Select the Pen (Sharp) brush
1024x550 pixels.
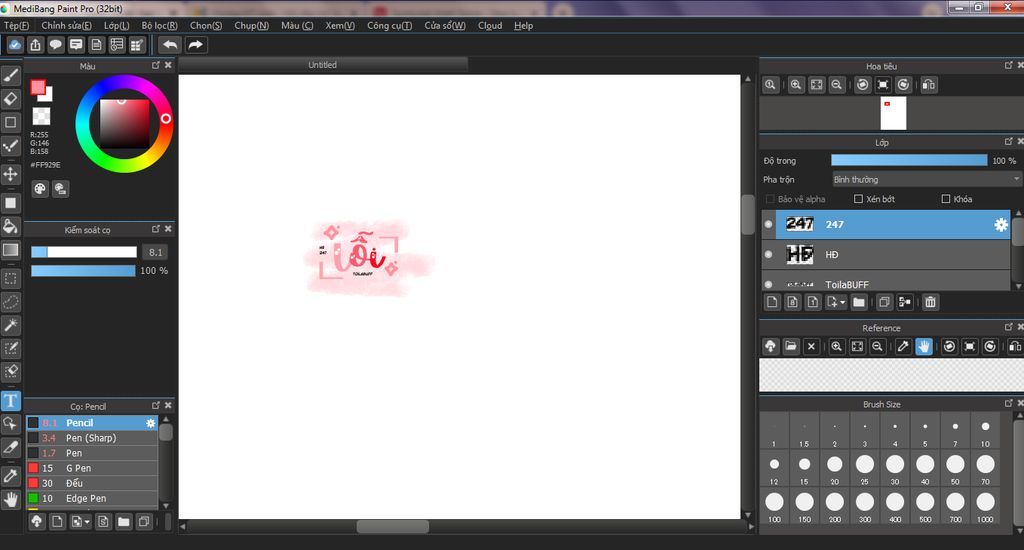tap(91, 438)
